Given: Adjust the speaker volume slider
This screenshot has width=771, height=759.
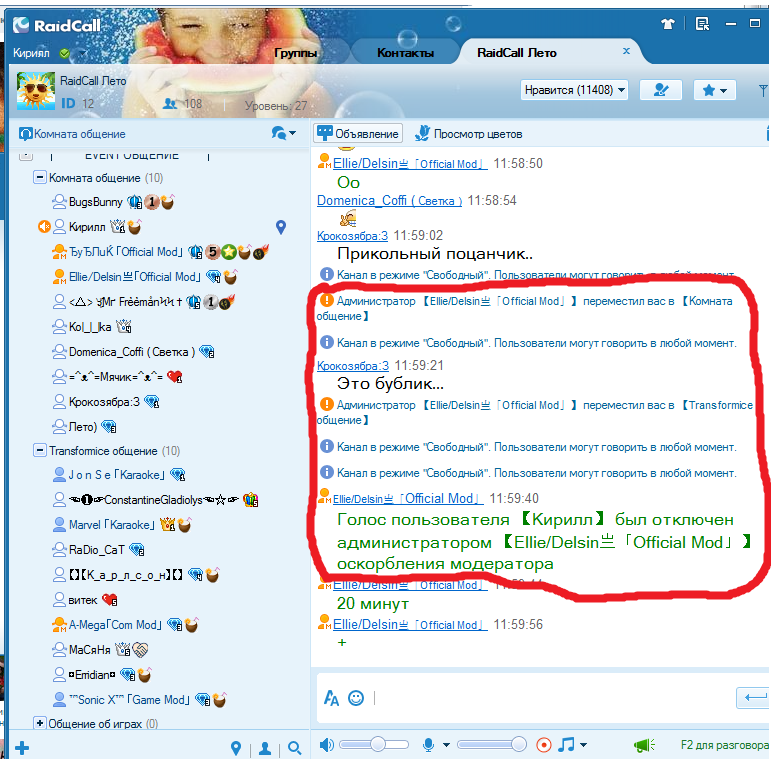Looking at the screenshot, I should pos(375,745).
